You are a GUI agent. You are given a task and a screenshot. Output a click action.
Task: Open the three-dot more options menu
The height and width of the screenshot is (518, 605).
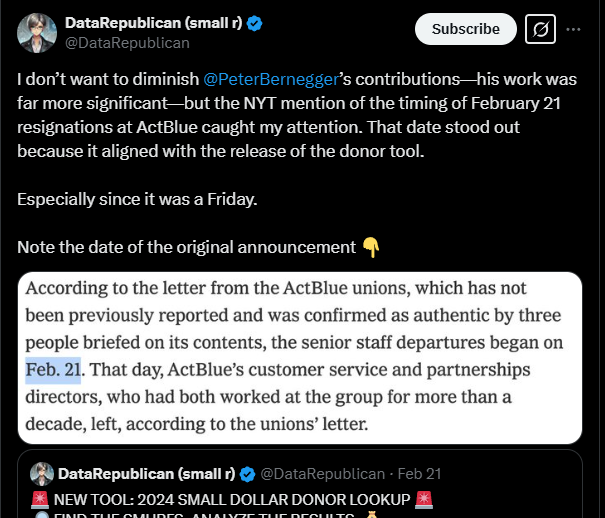[x=573, y=29]
